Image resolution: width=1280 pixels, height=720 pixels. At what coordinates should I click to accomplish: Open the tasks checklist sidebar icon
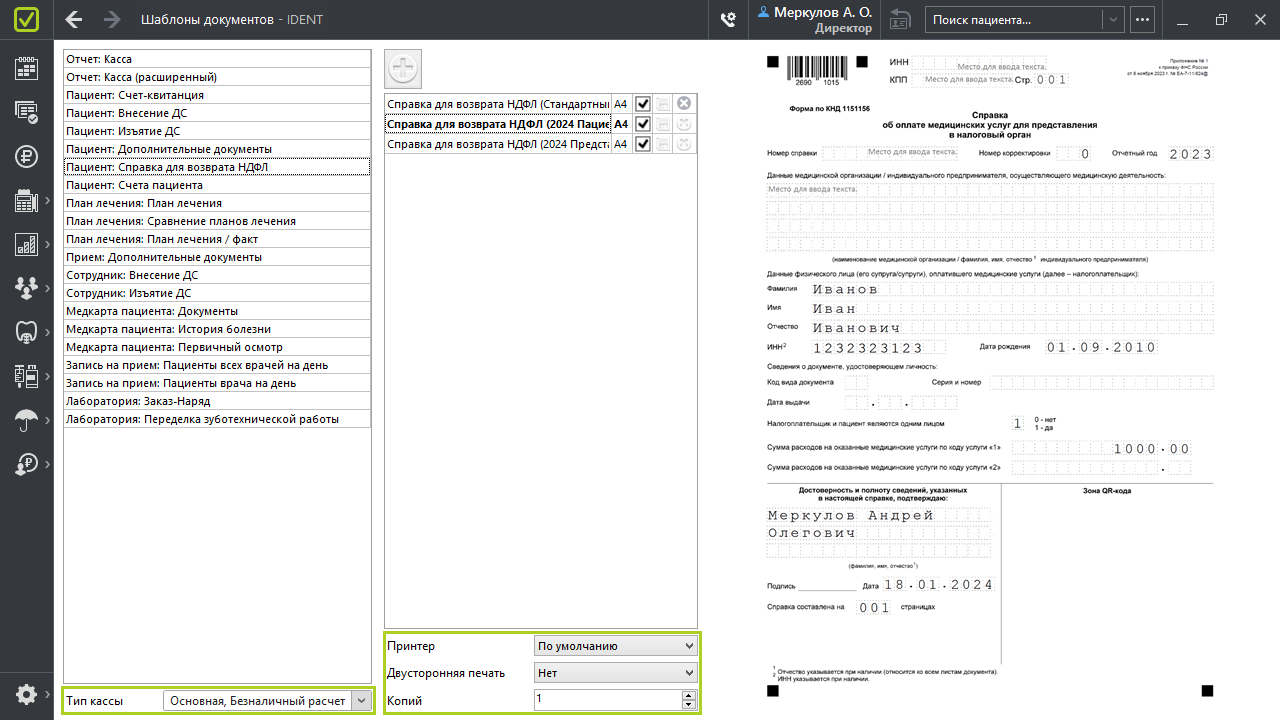click(27, 112)
